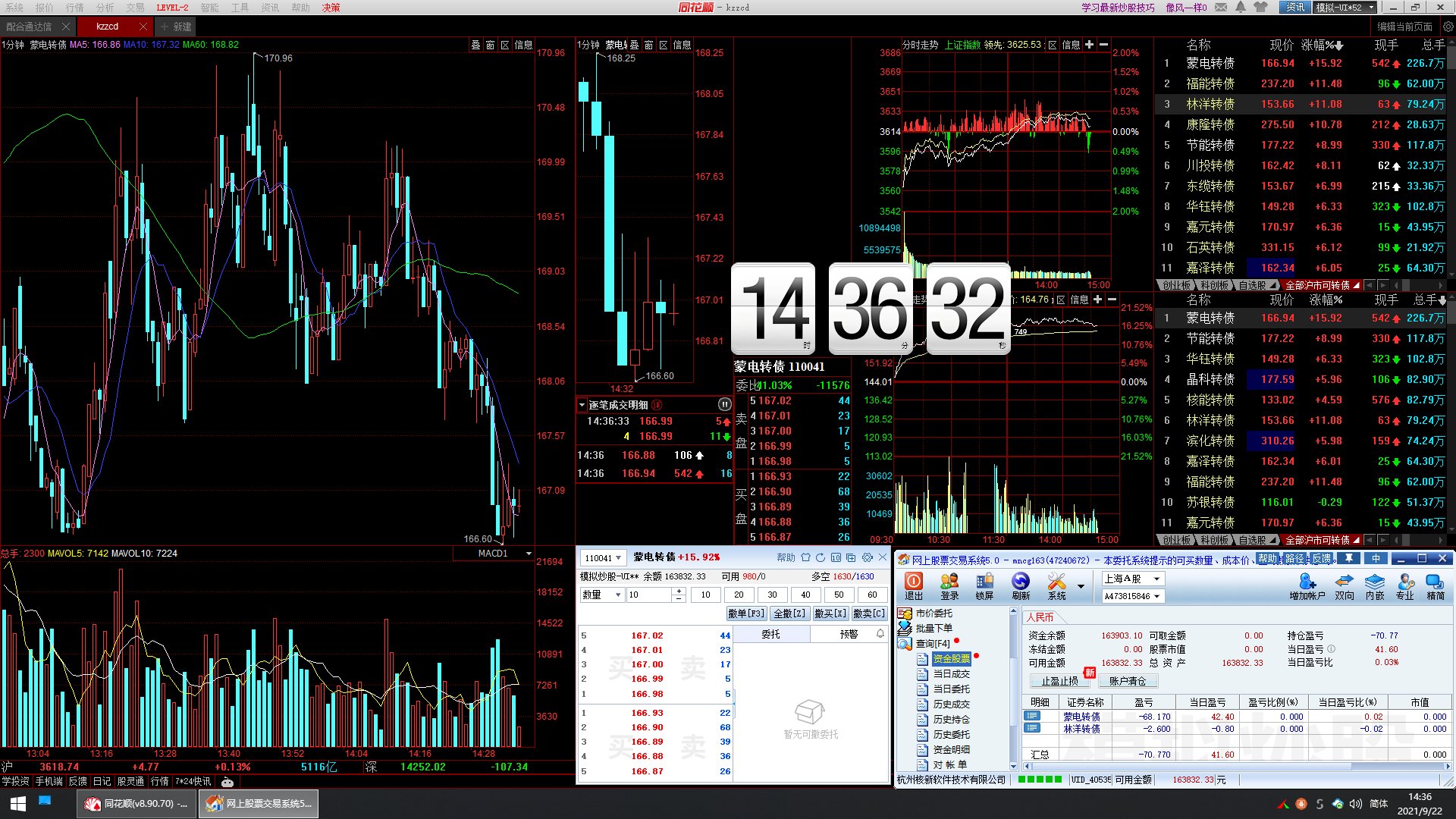
Task: Open the 数量 quantity type dropdown
Action: (x=618, y=595)
